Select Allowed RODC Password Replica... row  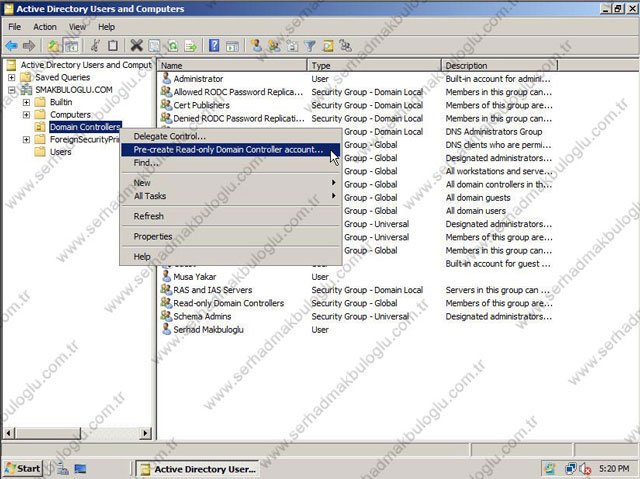click(238, 92)
